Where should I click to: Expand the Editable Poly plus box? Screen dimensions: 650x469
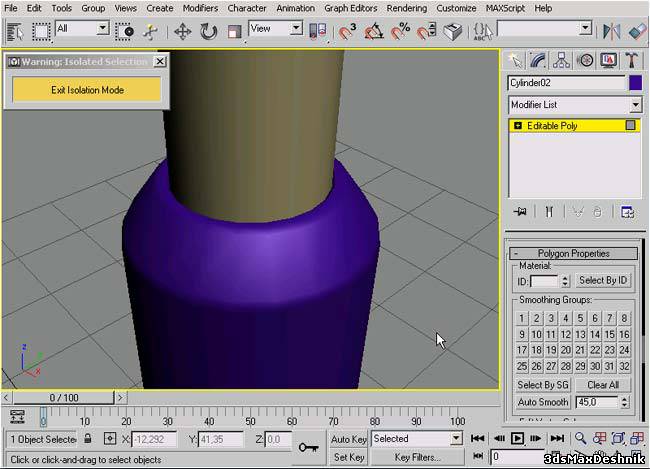click(x=518, y=125)
